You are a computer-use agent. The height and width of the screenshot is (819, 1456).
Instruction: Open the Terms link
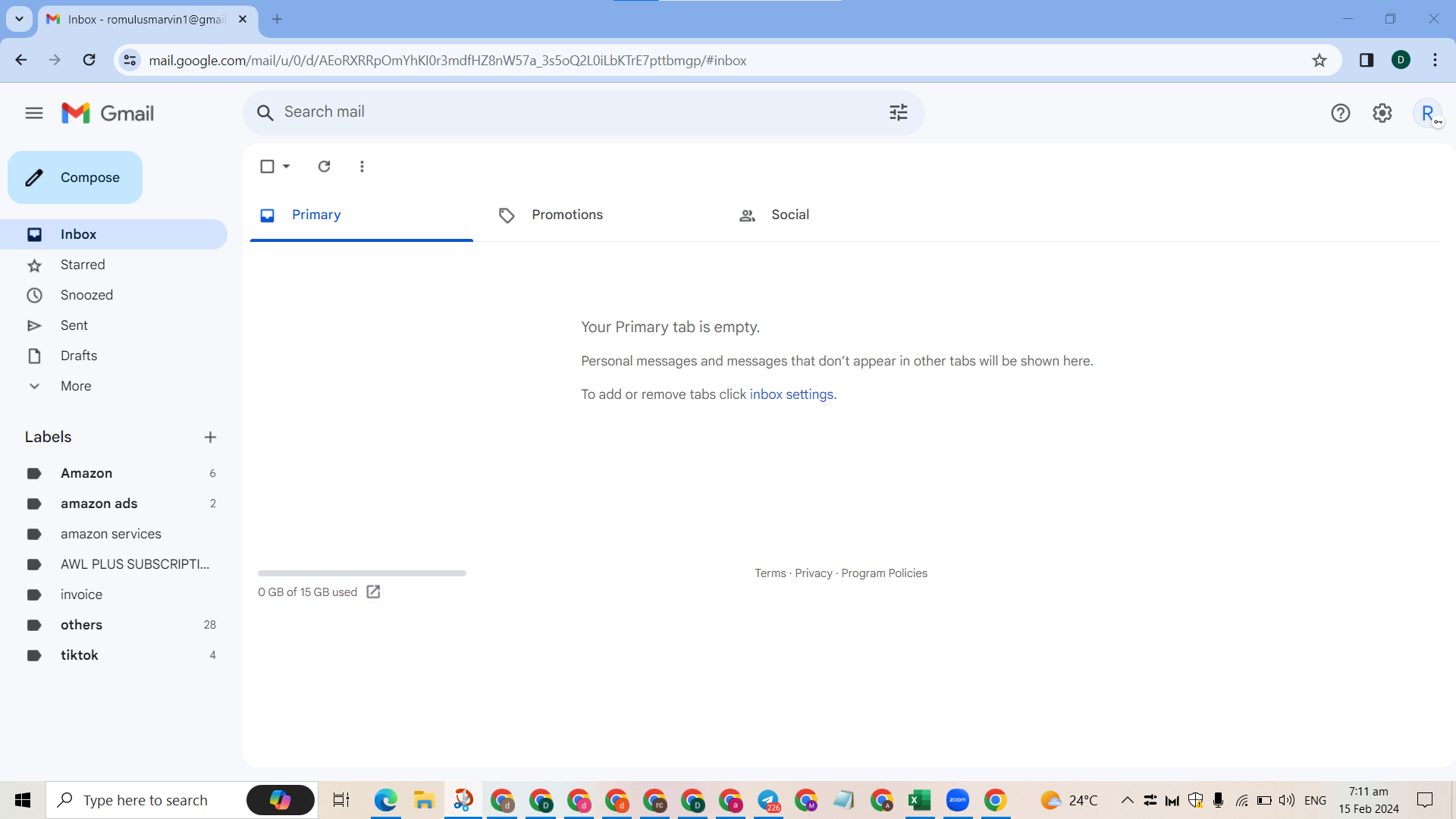point(770,573)
